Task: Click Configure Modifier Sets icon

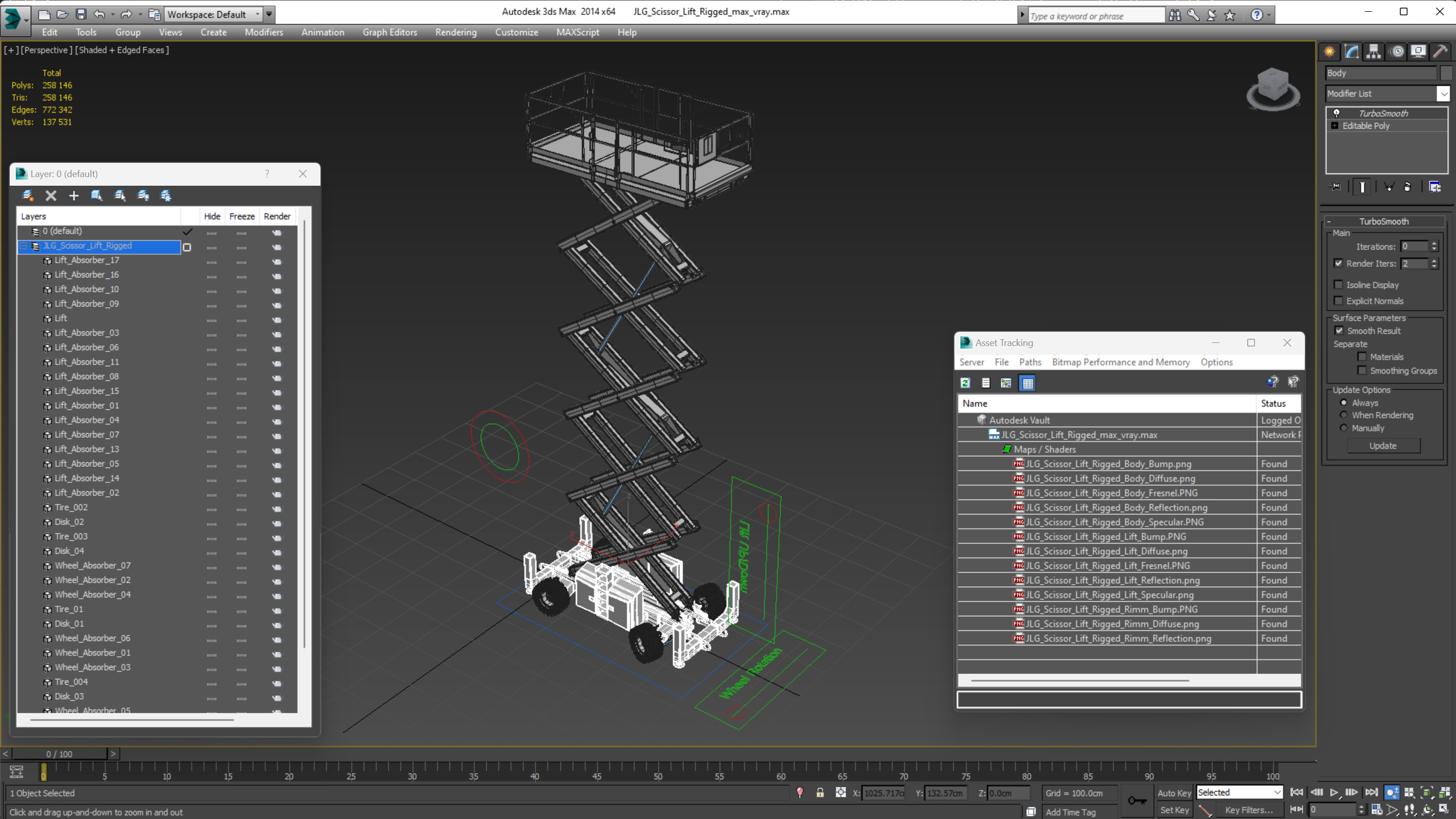Action: click(x=1435, y=187)
